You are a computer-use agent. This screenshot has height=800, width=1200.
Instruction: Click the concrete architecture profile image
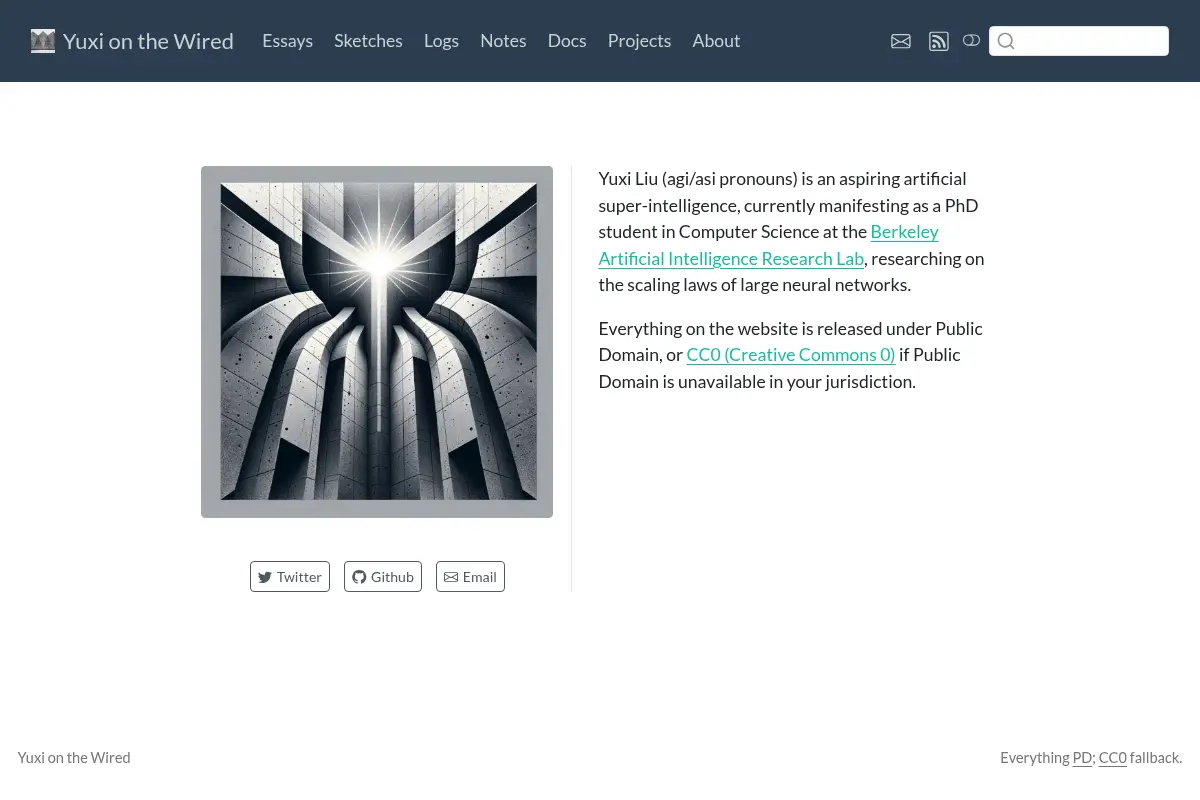point(377,342)
